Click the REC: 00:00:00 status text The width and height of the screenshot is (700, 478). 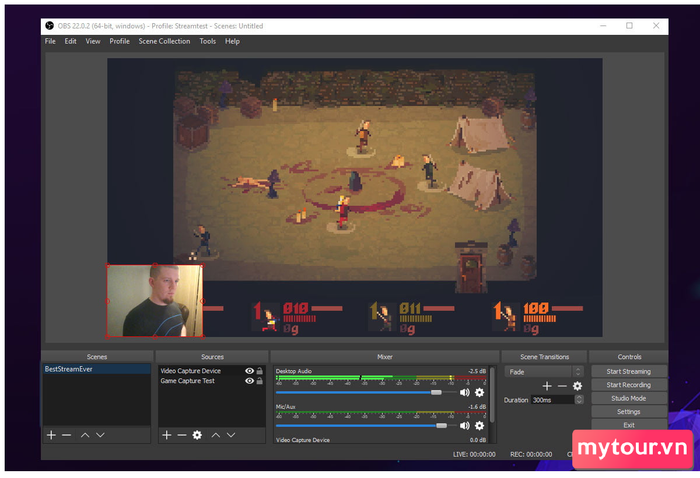[531, 454]
